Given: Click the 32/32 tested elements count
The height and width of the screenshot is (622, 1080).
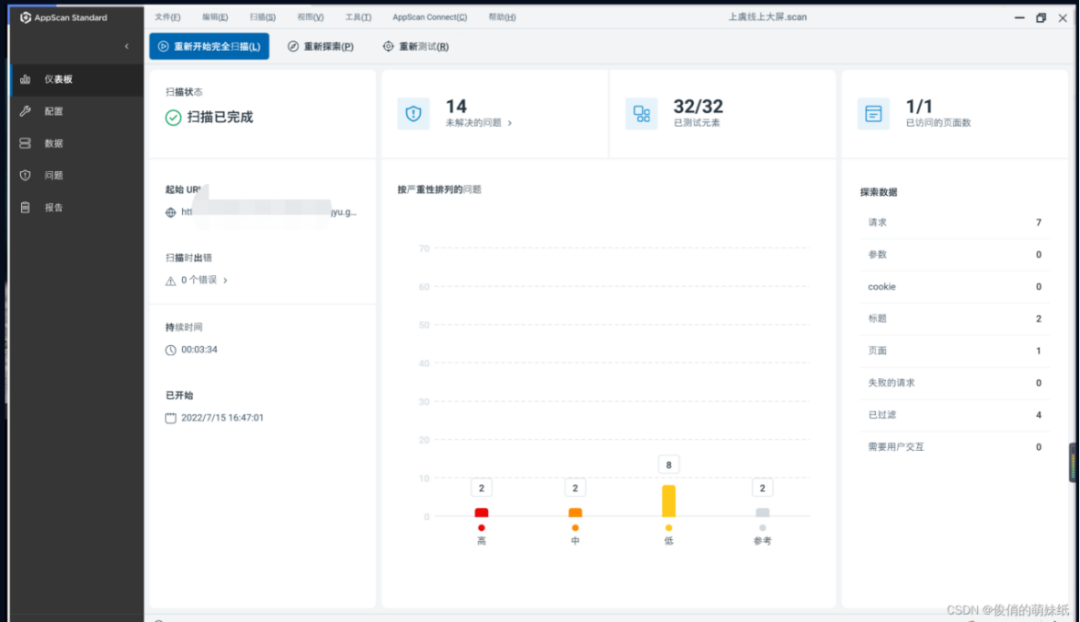Looking at the screenshot, I should click(x=698, y=106).
